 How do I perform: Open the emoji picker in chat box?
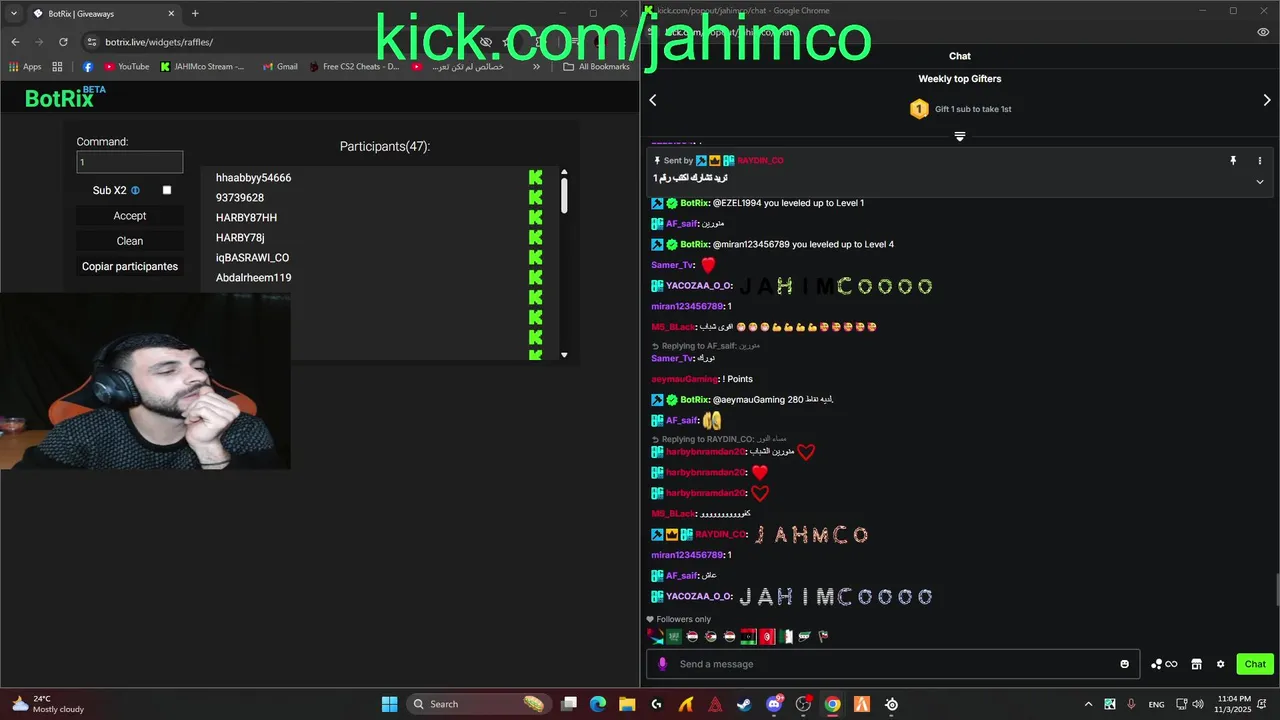(1124, 664)
